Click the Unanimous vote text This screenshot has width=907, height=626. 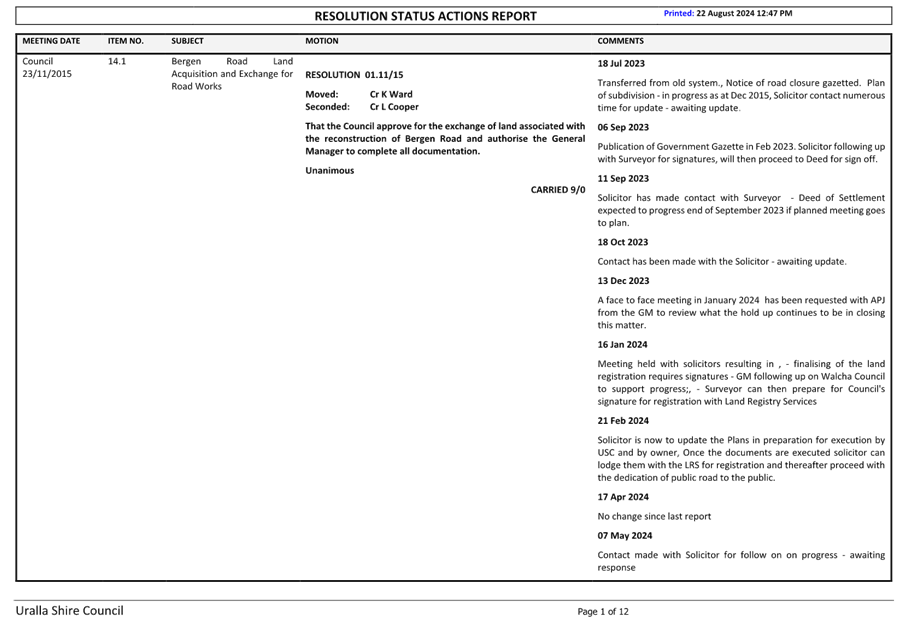point(330,171)
